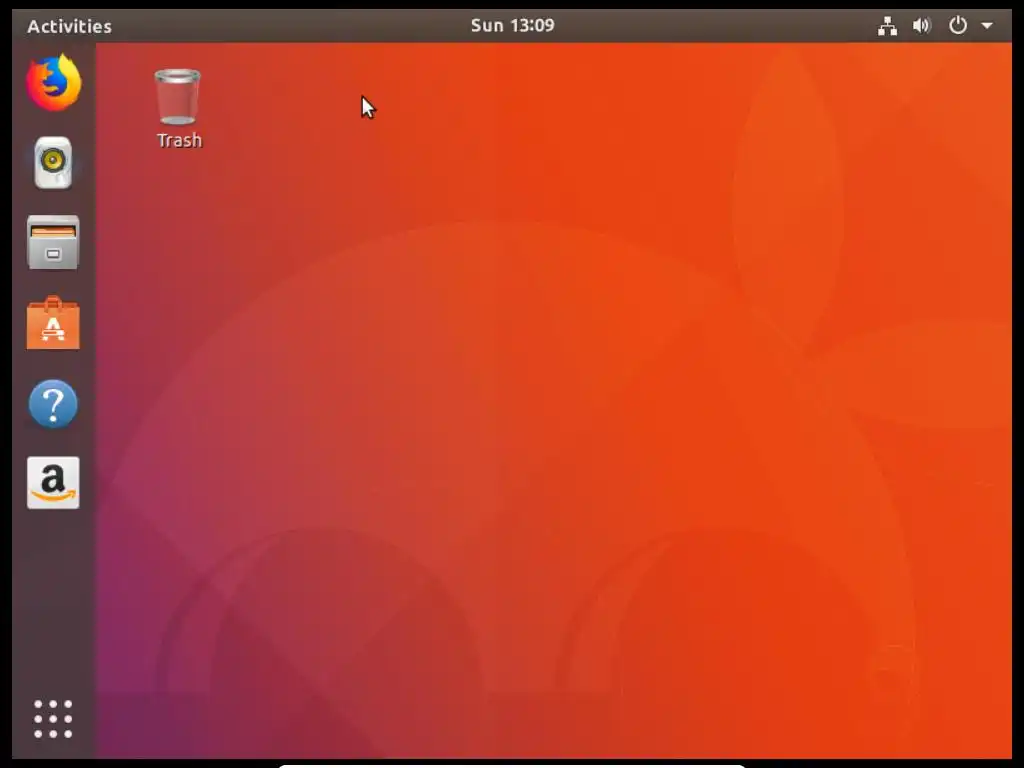This screenshot has height=768, width=1024.
Task: Launch Rhythmbox music player from dock
Action: pos(53,163)
